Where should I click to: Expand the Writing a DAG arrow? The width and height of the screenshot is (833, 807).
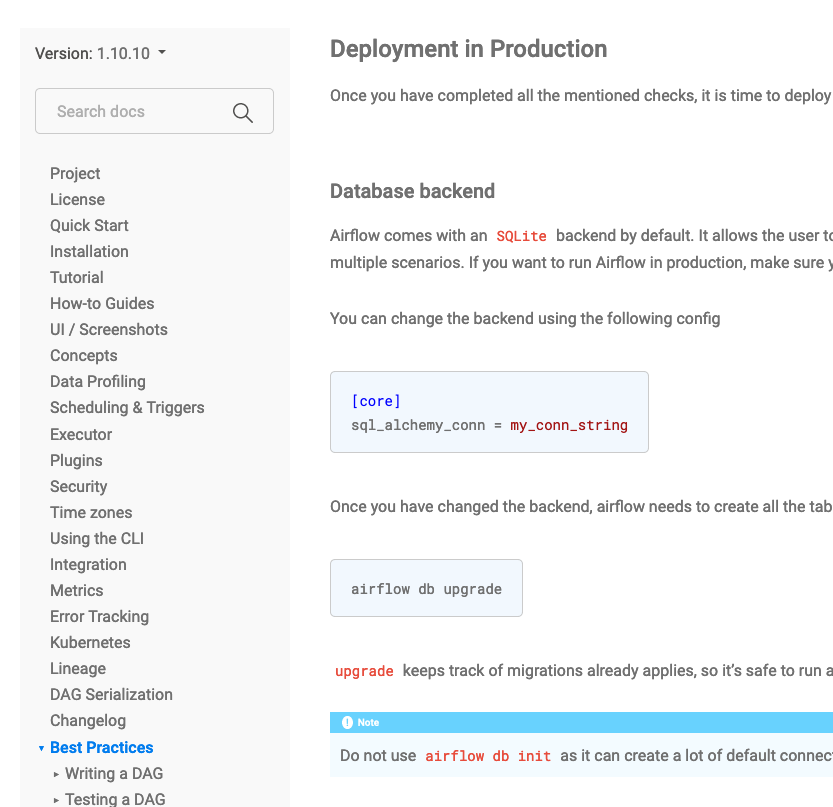[57, 774]
